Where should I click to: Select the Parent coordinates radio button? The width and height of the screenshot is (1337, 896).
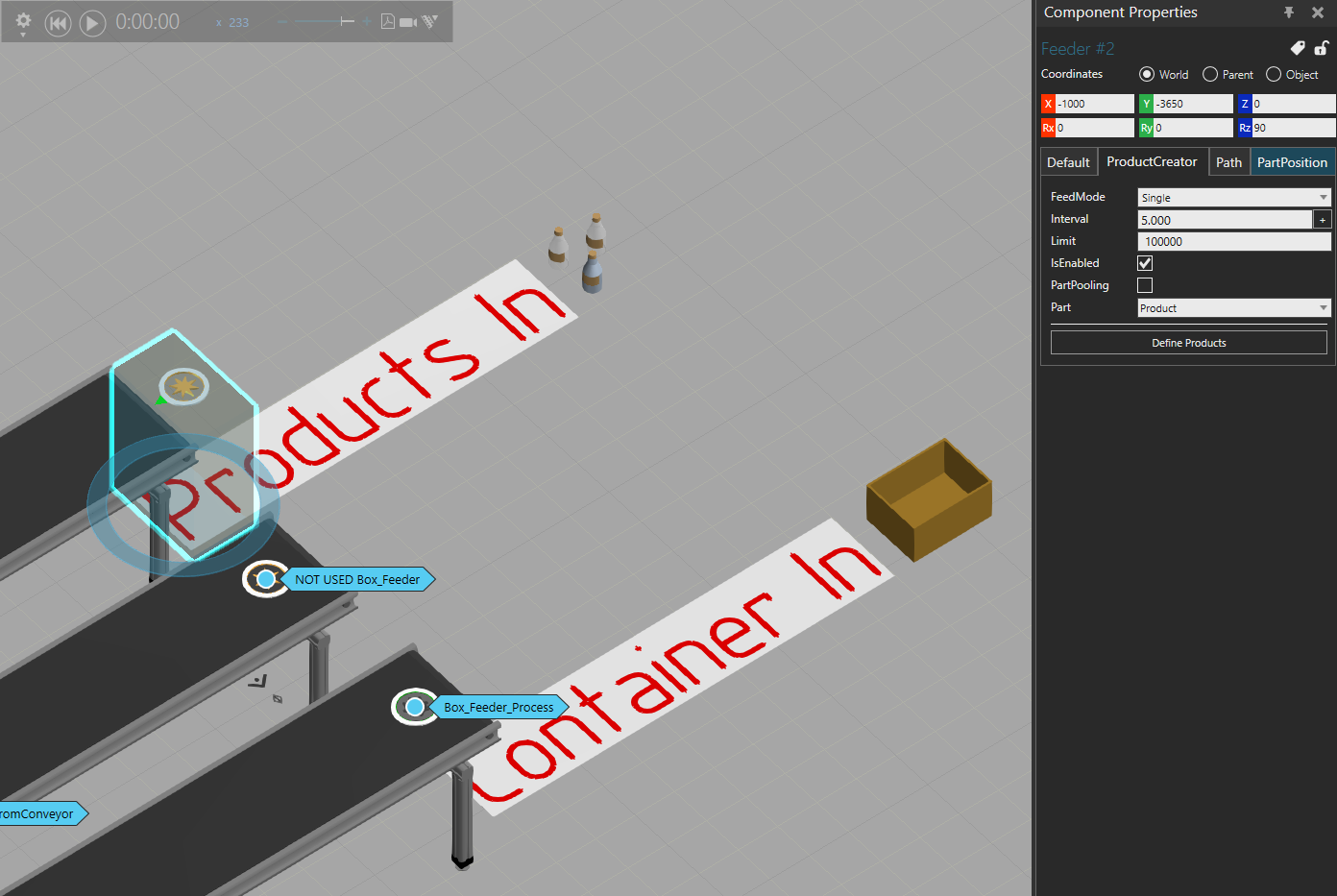pos(1210,75)
